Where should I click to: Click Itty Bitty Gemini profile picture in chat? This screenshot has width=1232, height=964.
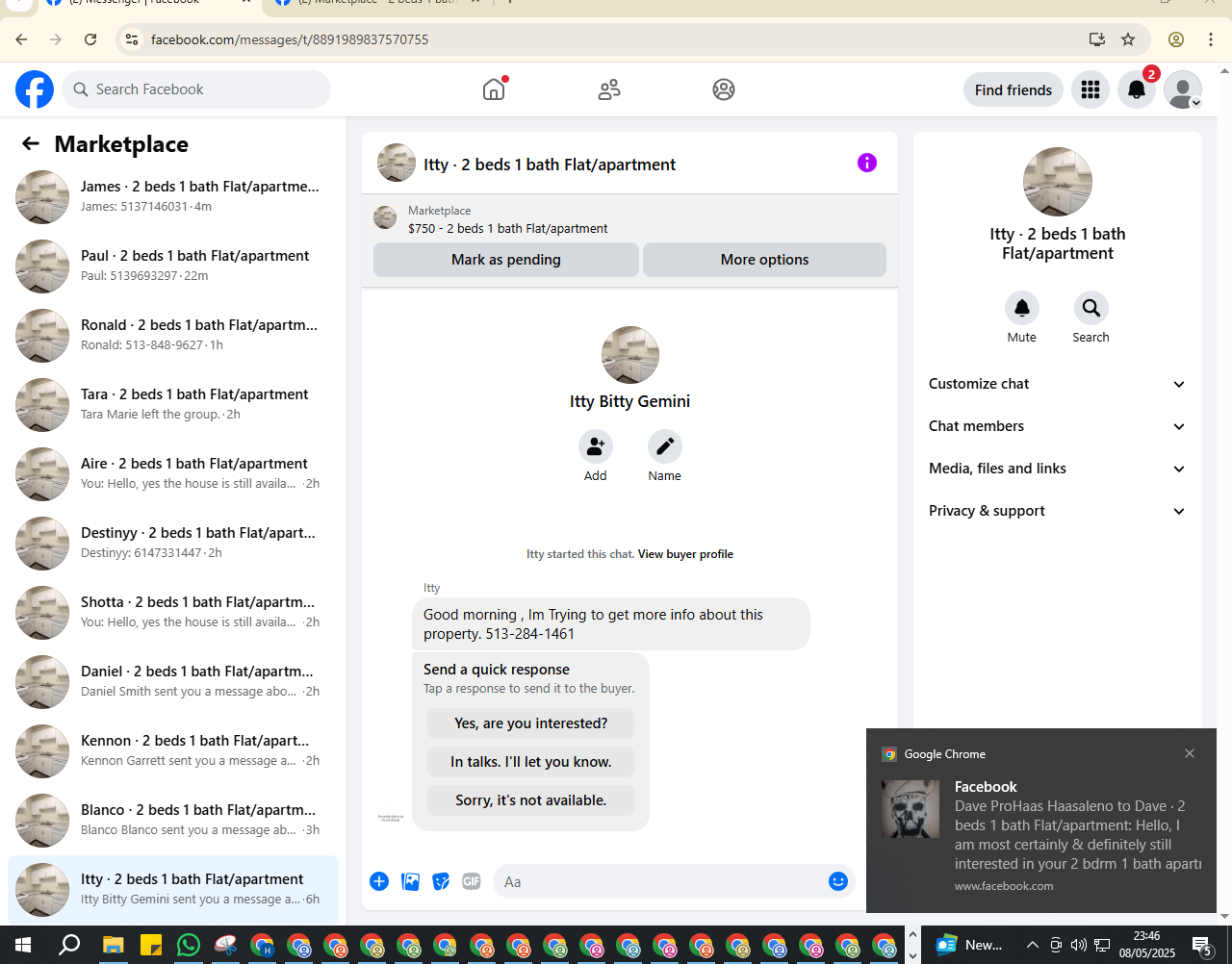point(630,355)
